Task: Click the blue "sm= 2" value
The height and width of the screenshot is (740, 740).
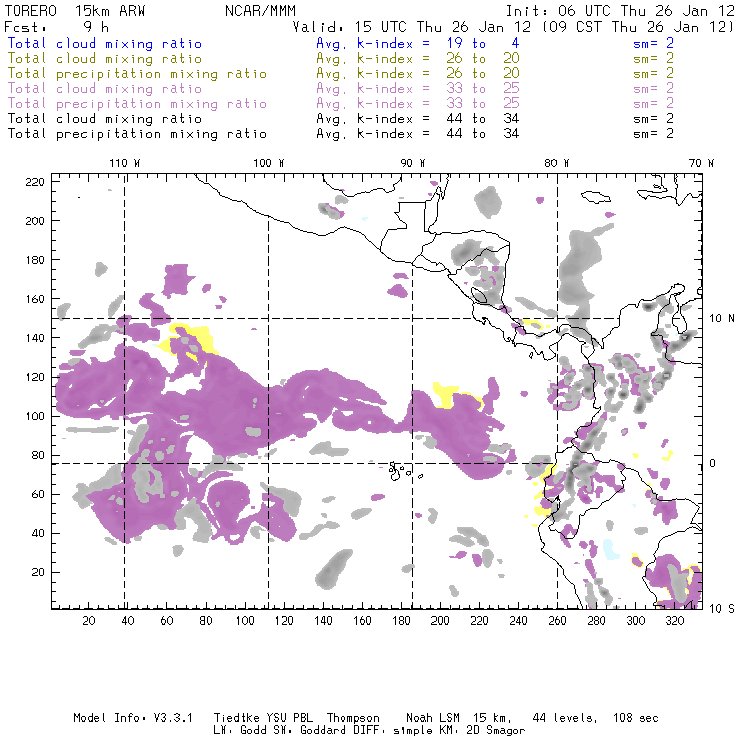Action: coord(653,44)
